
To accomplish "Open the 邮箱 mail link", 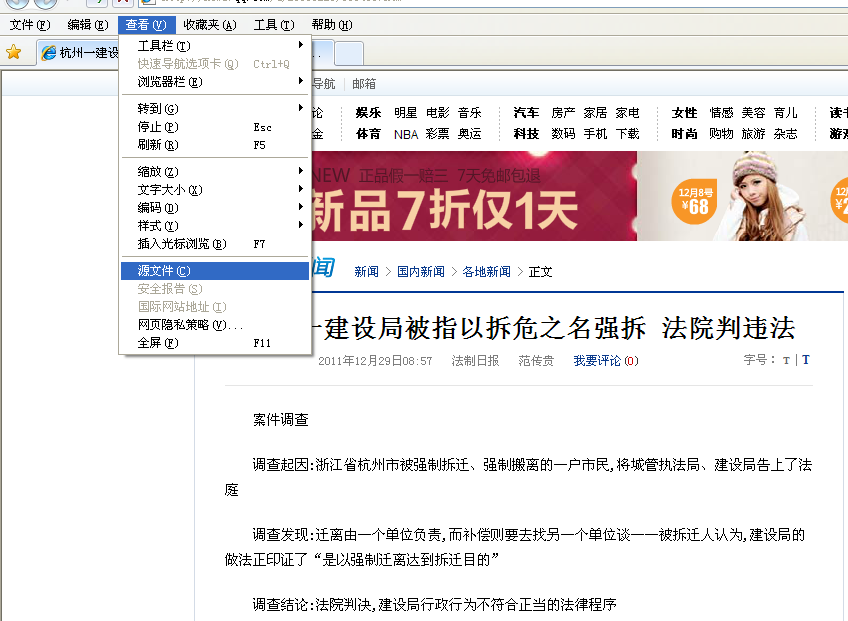I will coord(364,84).
